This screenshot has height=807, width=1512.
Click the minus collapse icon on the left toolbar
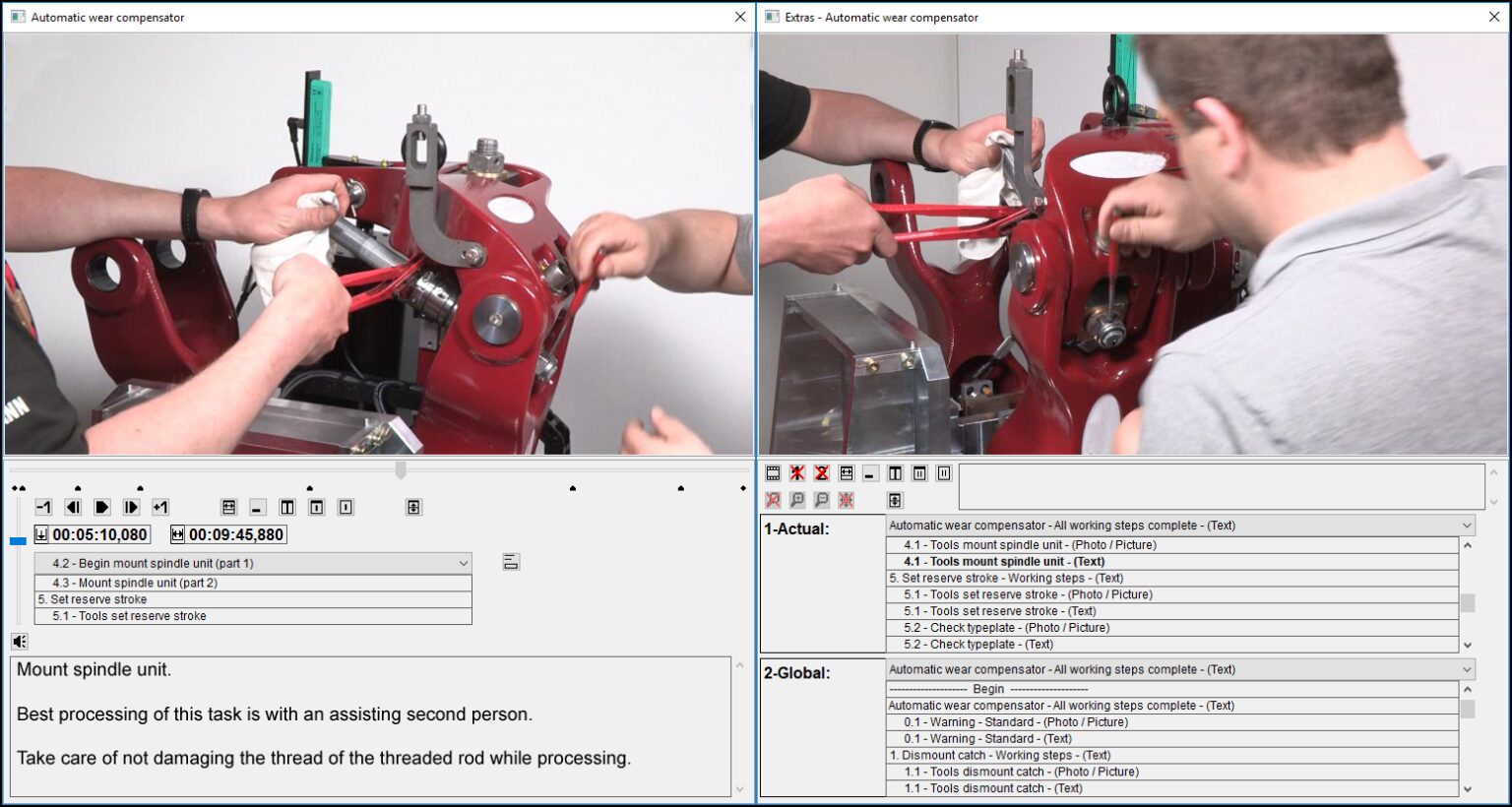click(x=257, y=507)
